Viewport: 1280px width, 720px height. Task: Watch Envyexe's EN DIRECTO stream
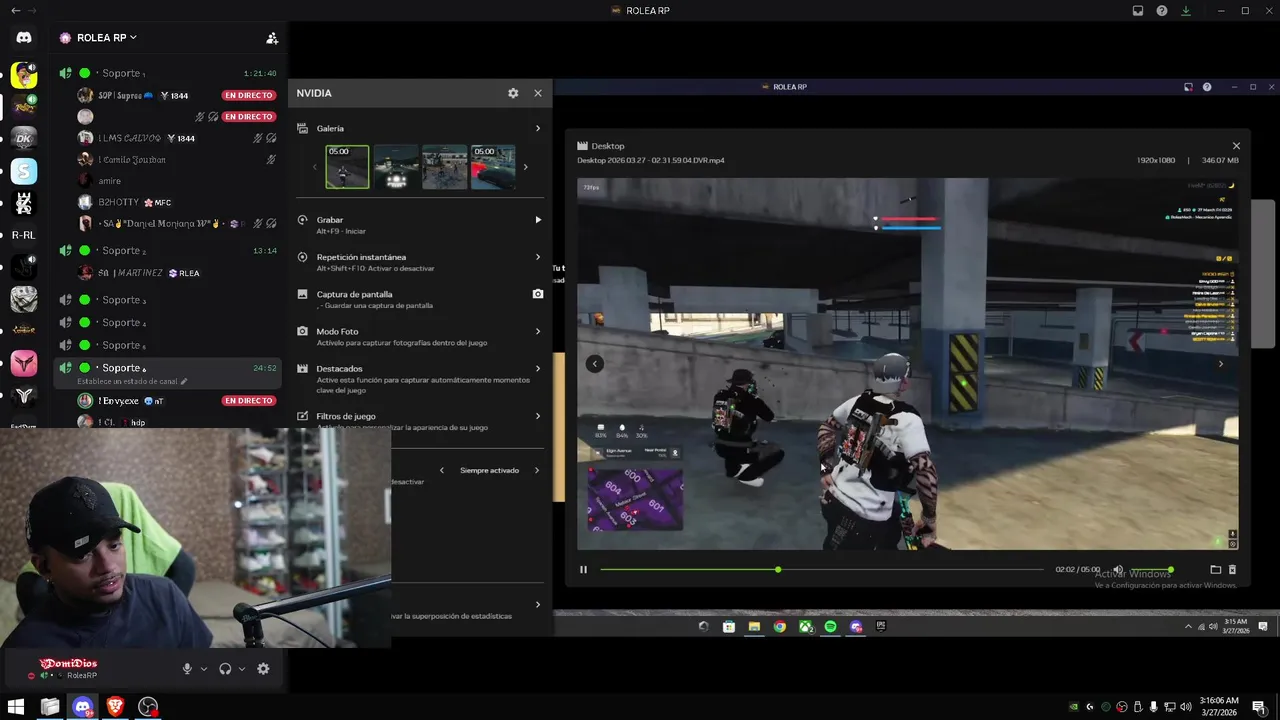click(248, 401)
